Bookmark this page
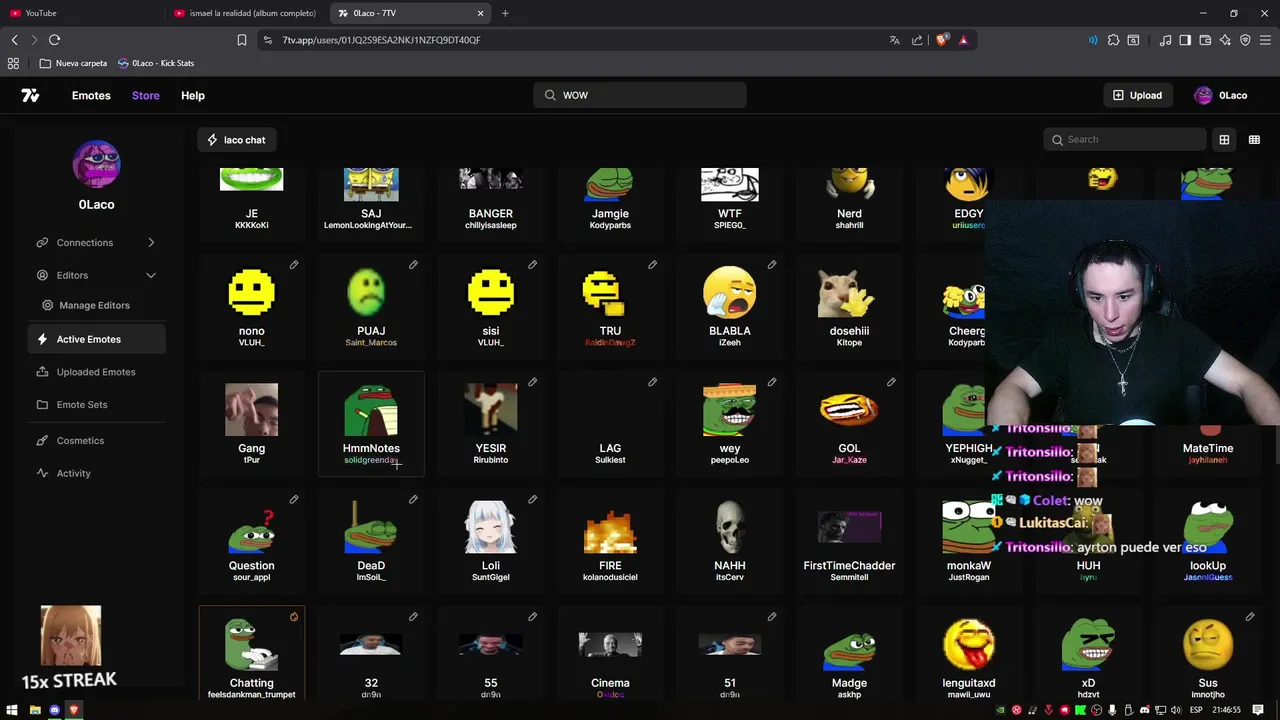 click(x=242, y=40)
